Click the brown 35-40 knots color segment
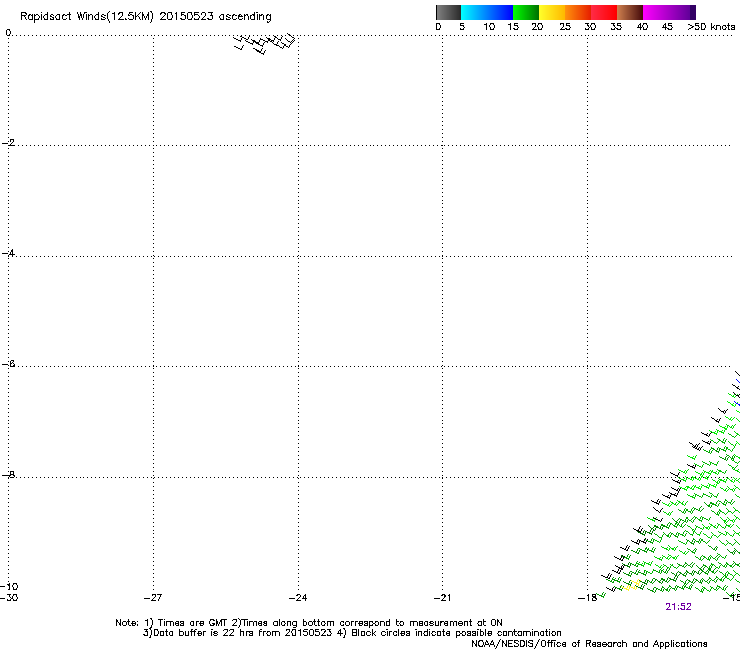 pyautogui.click(x=630, y=12)
